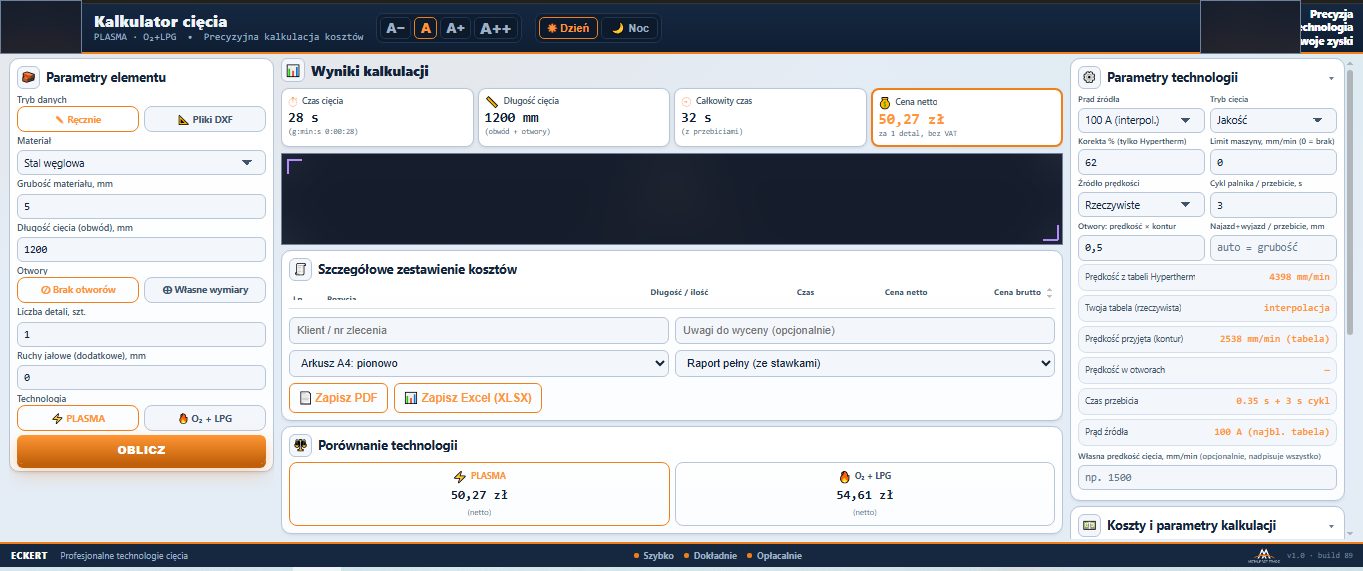
Task: Click the Klient / nr zlecenia field
Action: (x=478, y=330)
